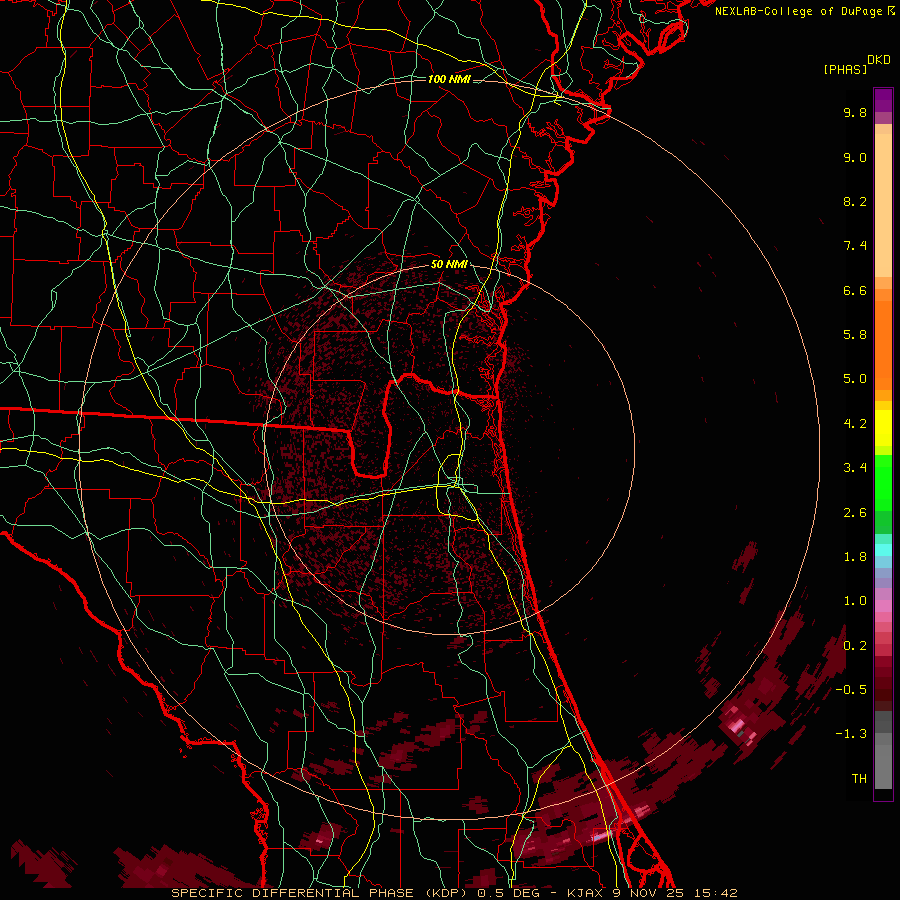Viewport: 900px width, 900px height.
Task: Click the 5.8 value on the color scale
Action: [x=855, y=335]
